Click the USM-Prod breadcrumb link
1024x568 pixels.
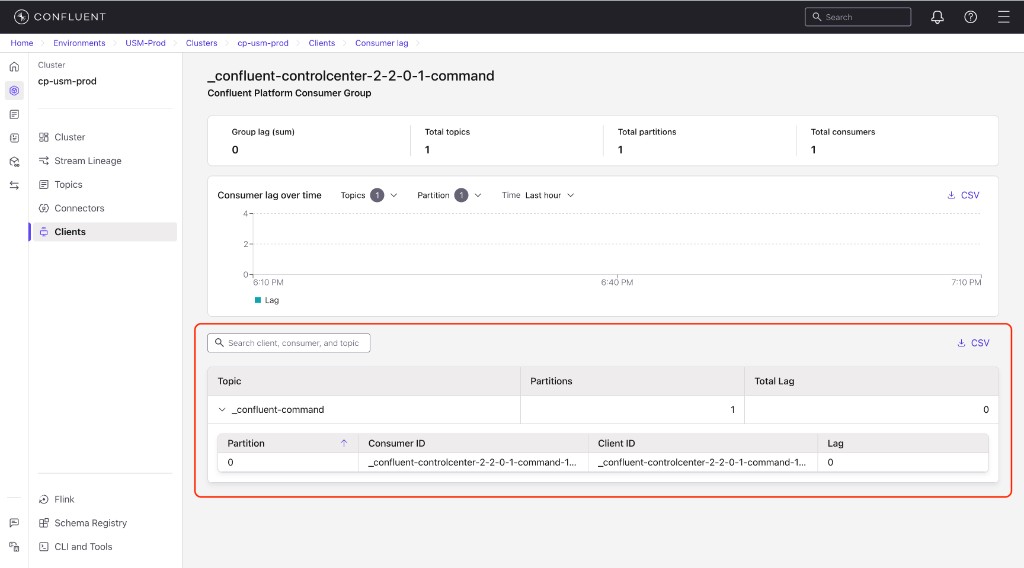145,43
